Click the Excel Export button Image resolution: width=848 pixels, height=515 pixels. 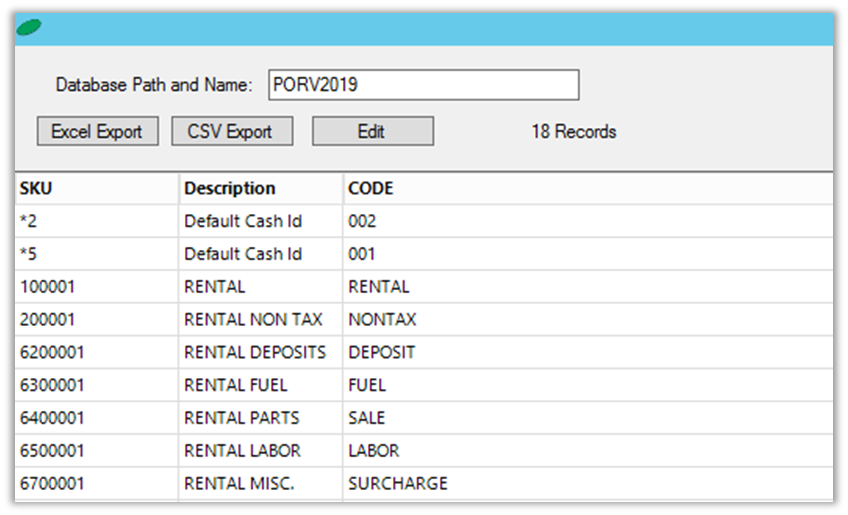click(97, 131)
